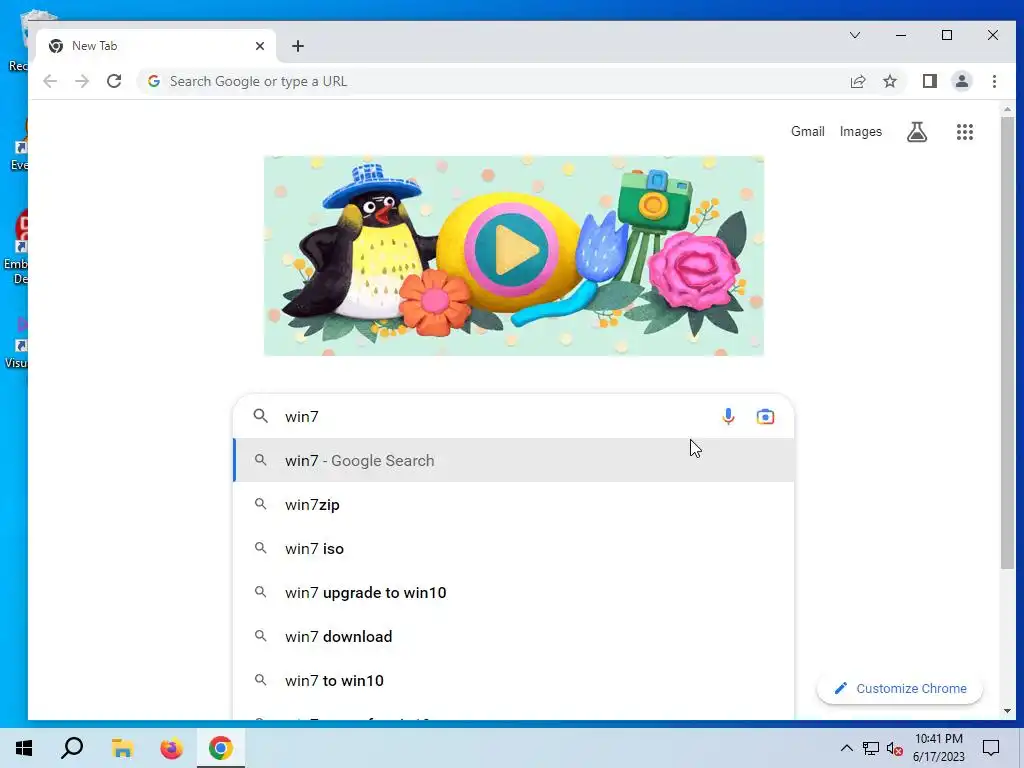The height and width of the screenshot is (768, 1024).
Task: Open the taskbar clock showing 10:41 PM
Action: pyautogui.click(x=938, y=748)
